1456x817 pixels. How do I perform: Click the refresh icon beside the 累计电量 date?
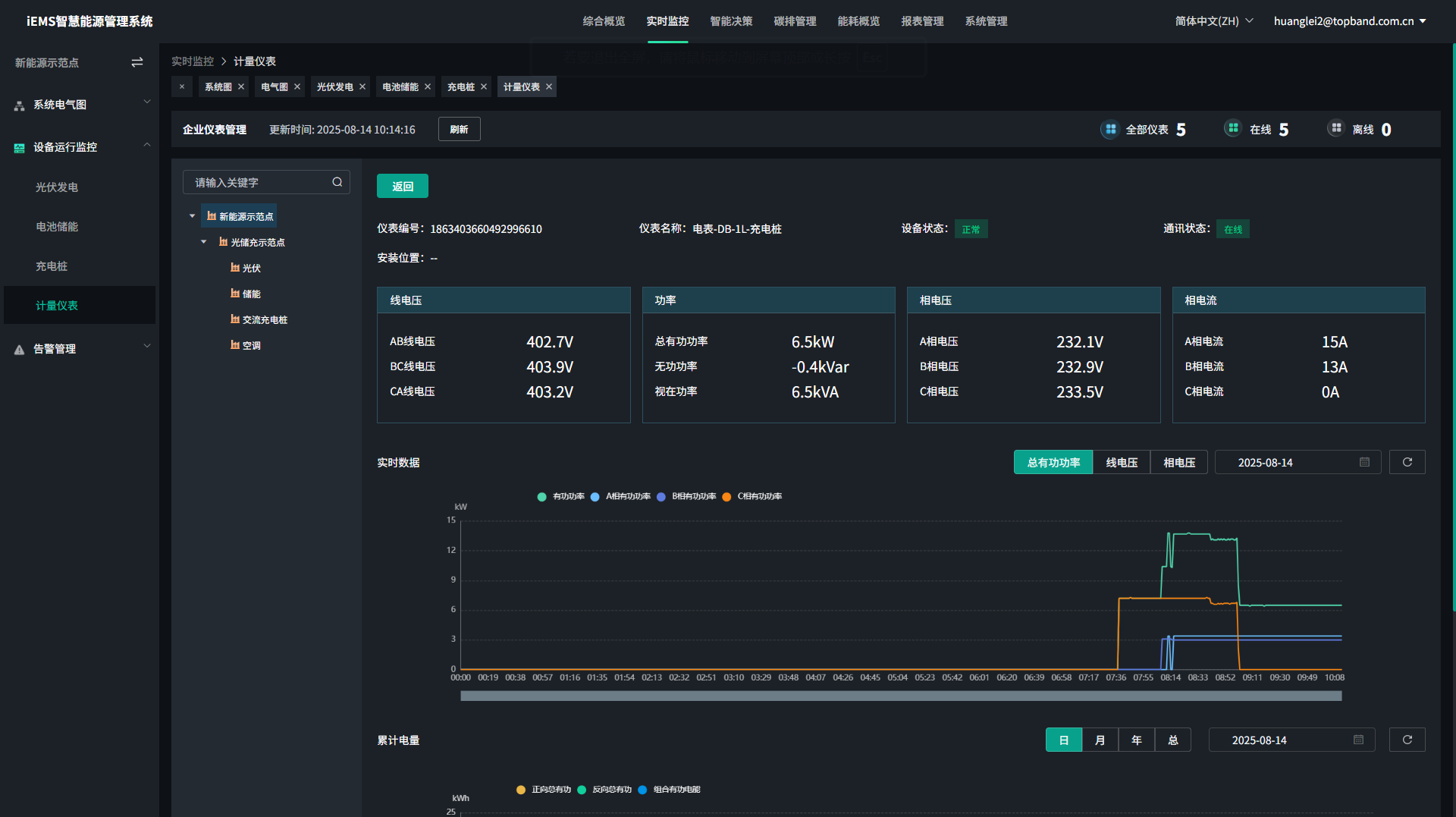[1407, 740]
